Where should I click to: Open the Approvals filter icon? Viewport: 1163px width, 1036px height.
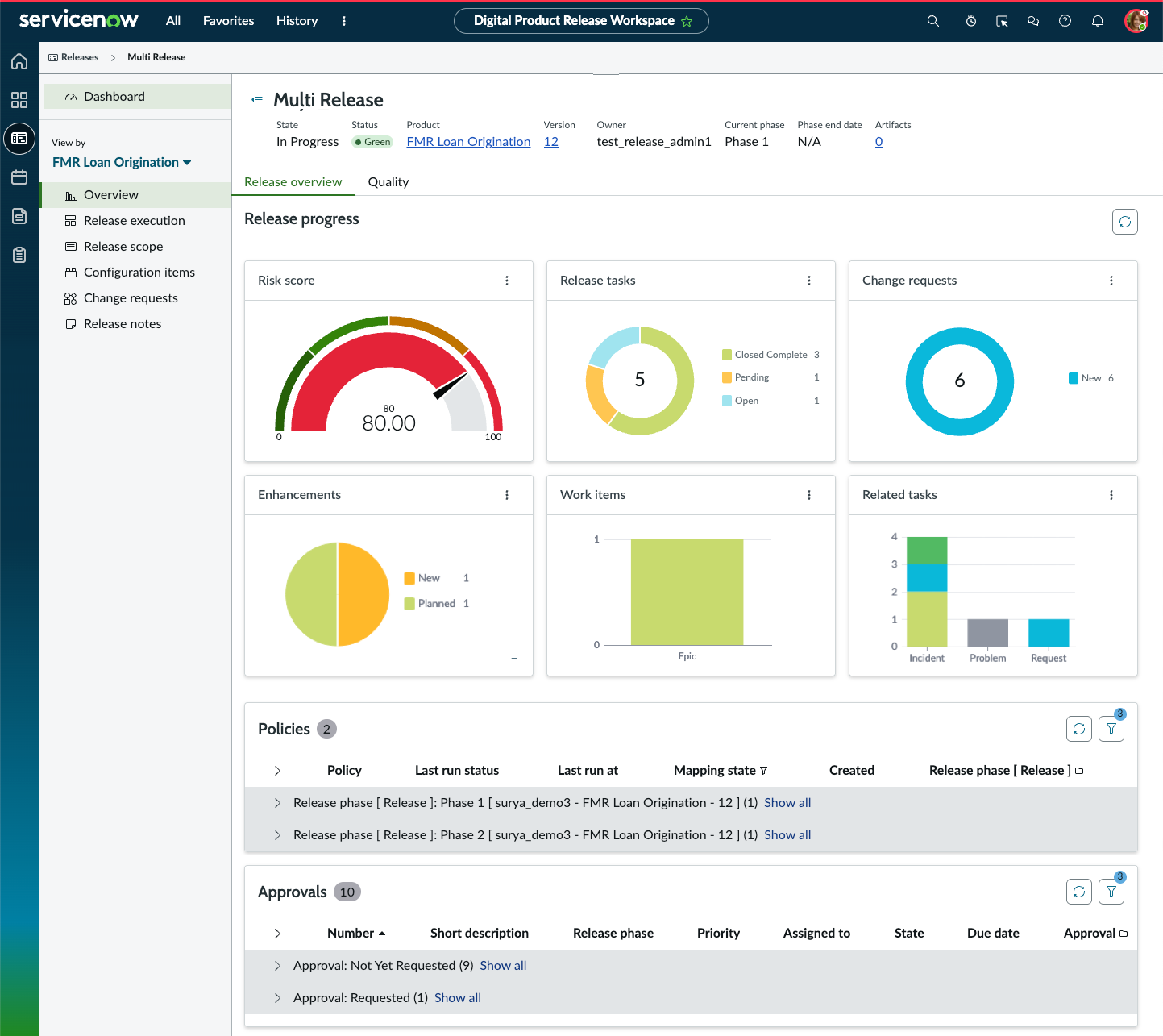pyautogui.click(x=1111, y=892)
